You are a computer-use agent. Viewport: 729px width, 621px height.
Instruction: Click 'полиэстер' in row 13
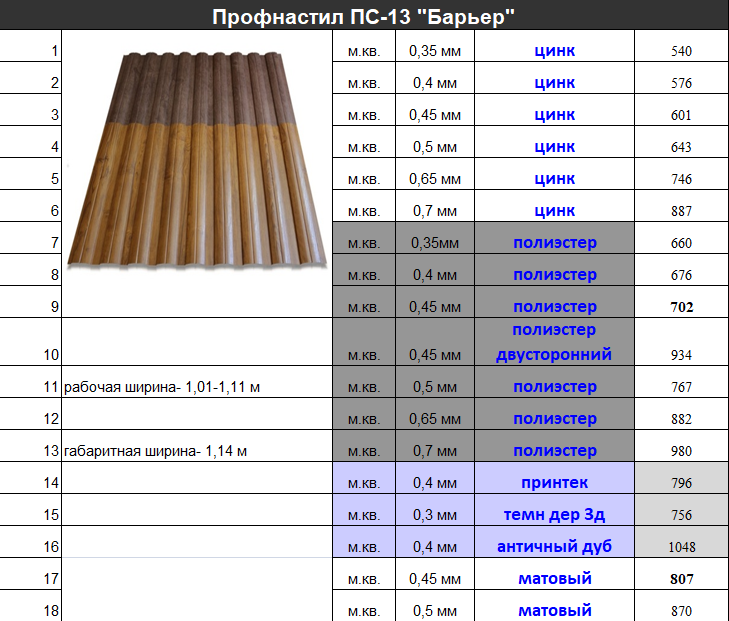point(555,451)
